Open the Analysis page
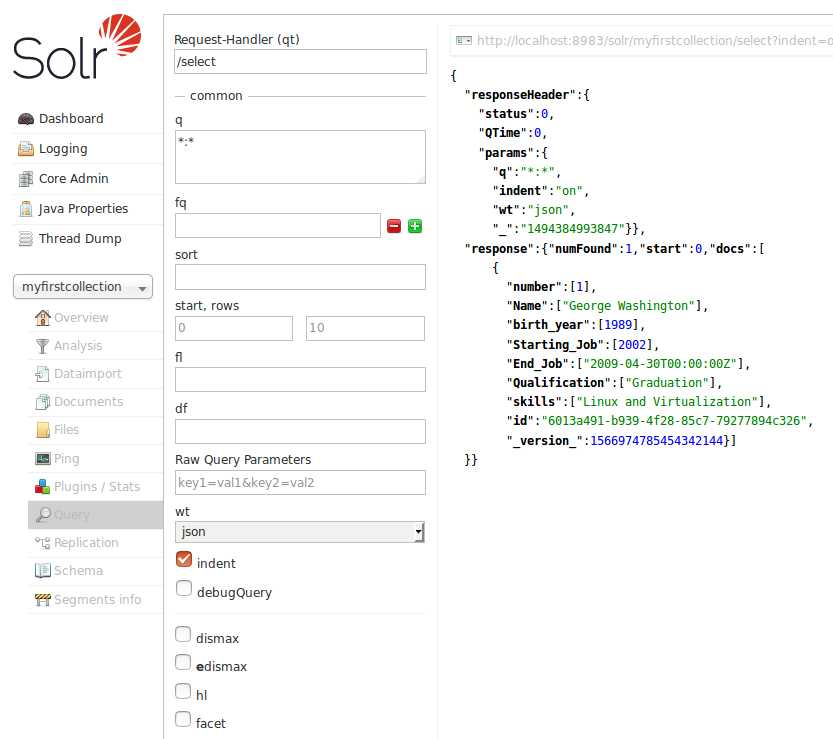The image size is (833, 739). pos(78,346)
